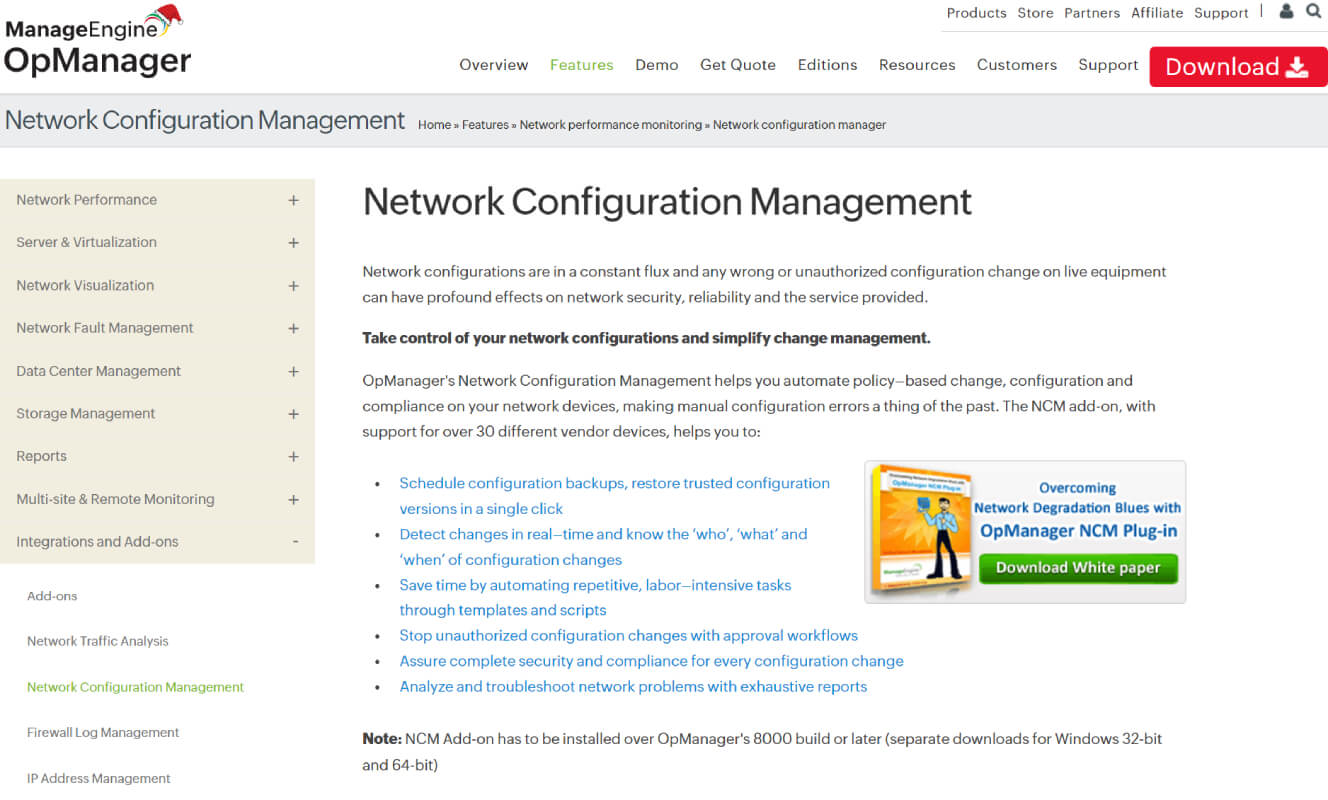Screen dimensions: 1328x800
Task: Click the Note about NCM Add-on text
Action: tap(762, 752)
